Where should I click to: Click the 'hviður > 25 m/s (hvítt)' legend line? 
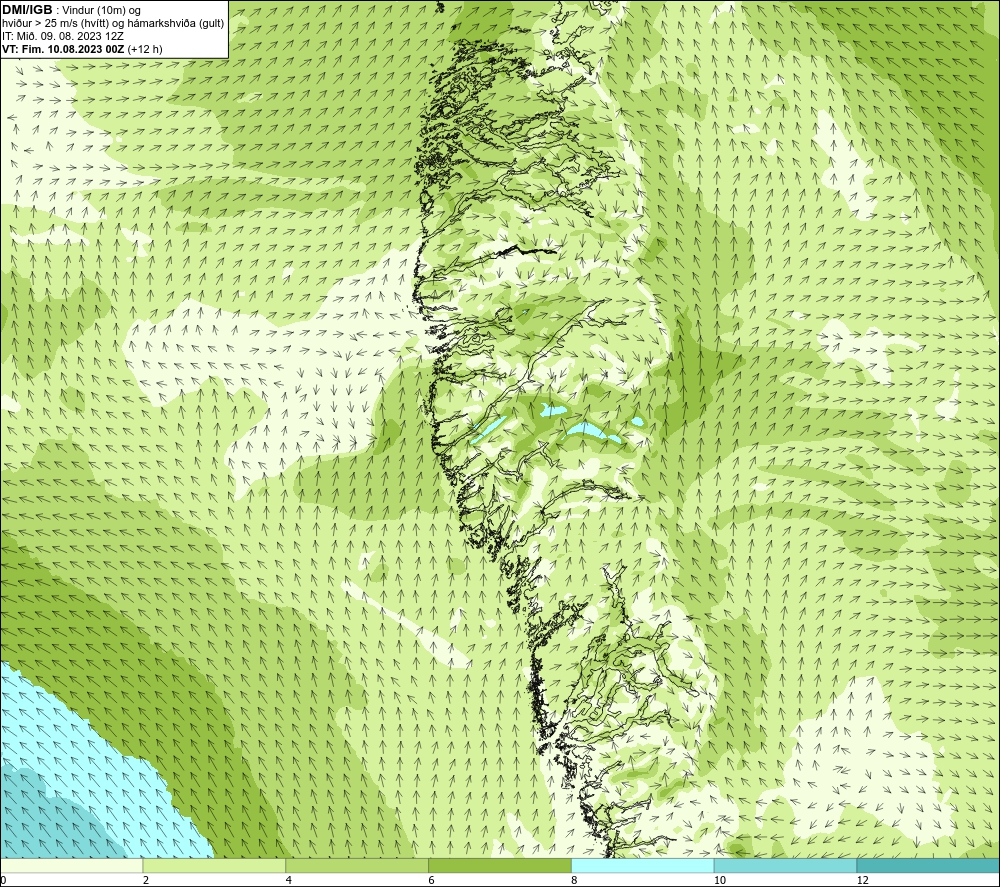(113, 24)
